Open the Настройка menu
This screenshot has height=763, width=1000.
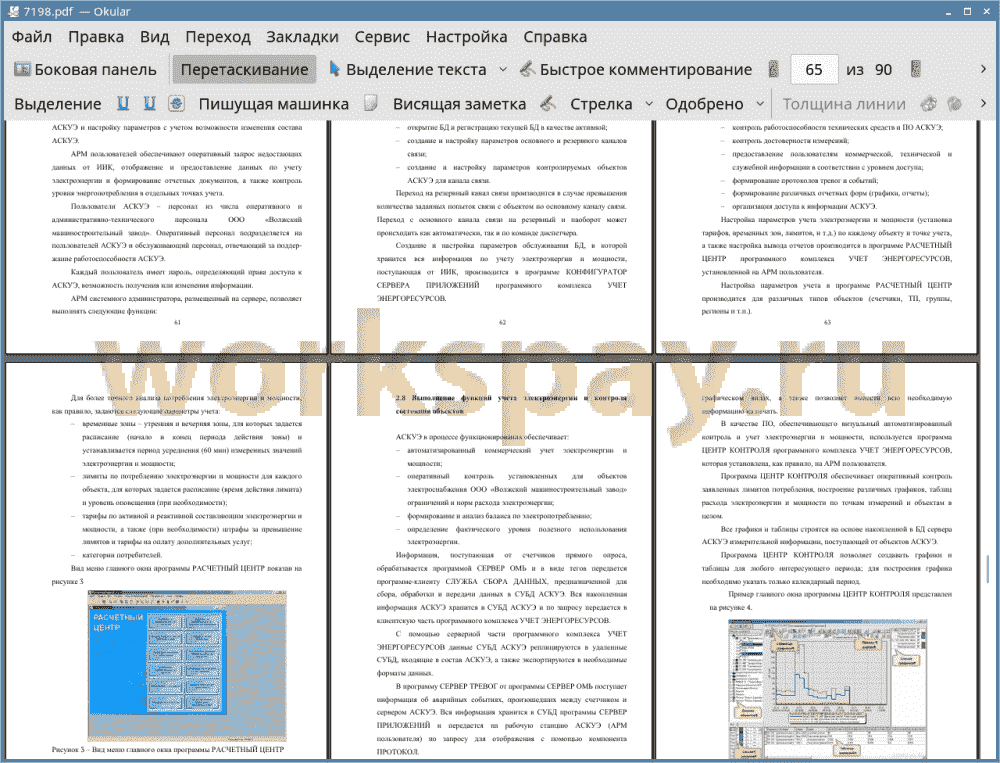467,37
